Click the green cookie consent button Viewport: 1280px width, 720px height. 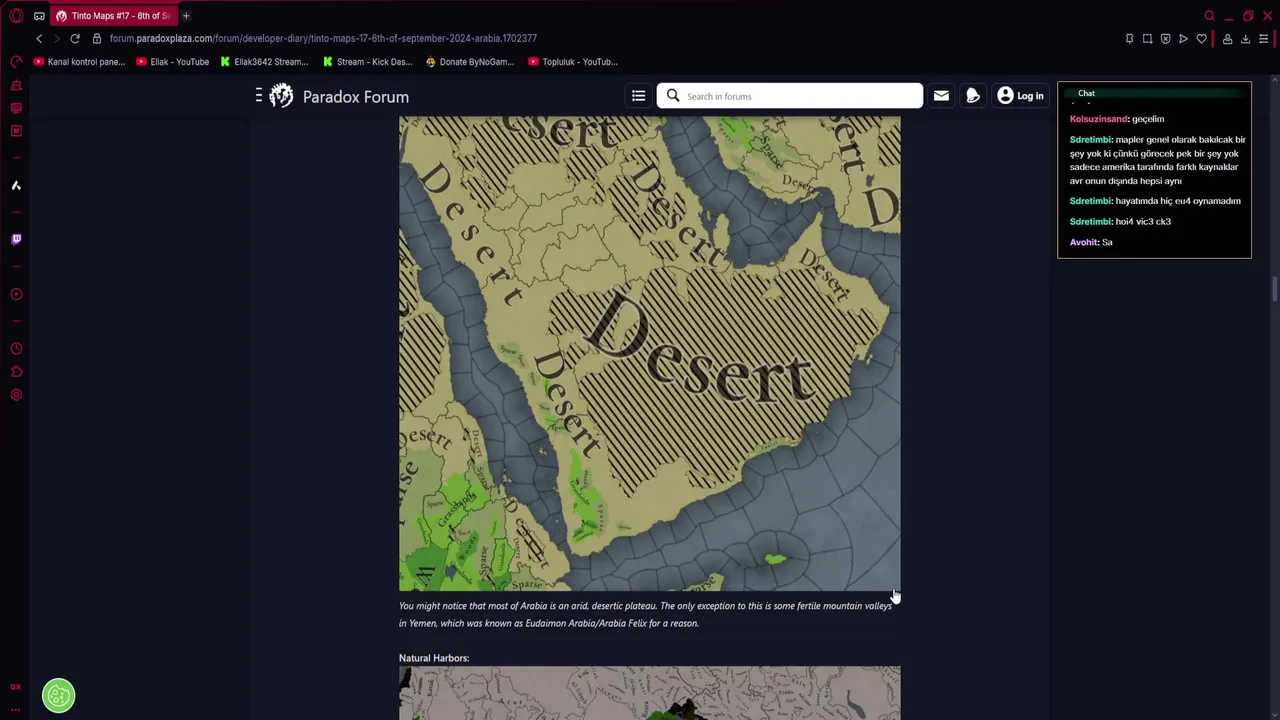point(58,695)
